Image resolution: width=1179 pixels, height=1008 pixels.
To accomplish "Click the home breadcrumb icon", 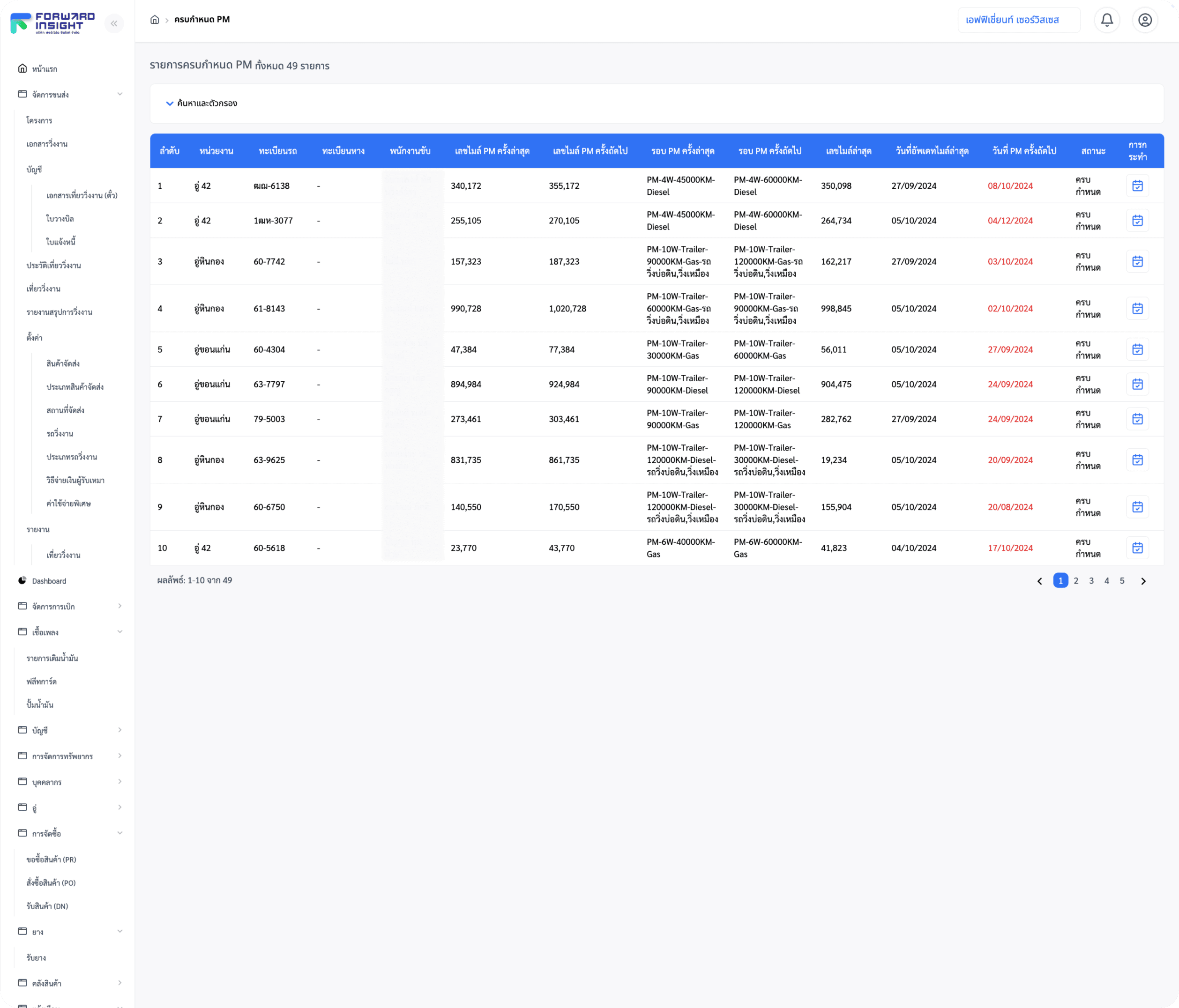I will [155, 20].
